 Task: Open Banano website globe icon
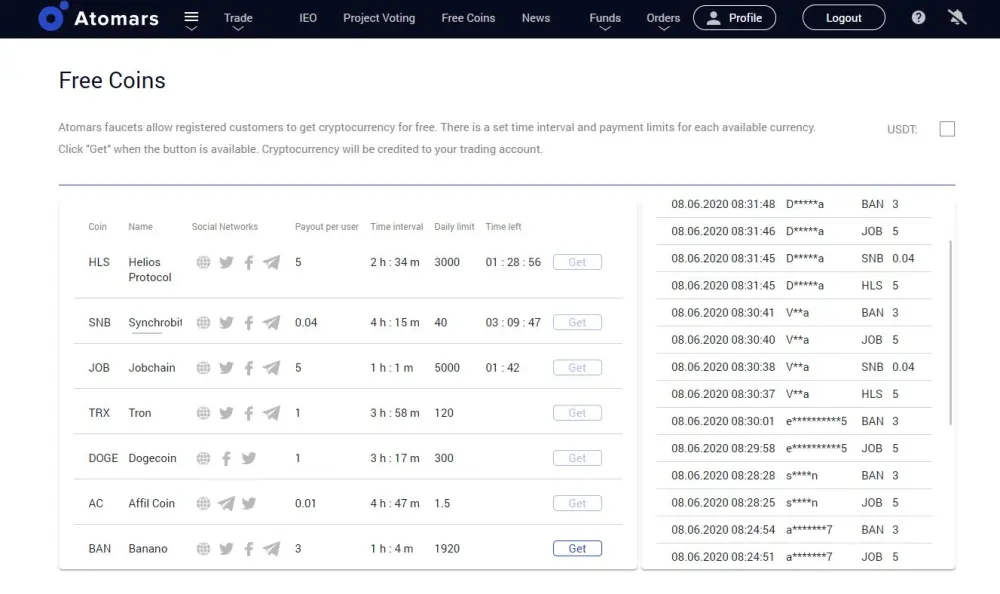click(203, 549)
